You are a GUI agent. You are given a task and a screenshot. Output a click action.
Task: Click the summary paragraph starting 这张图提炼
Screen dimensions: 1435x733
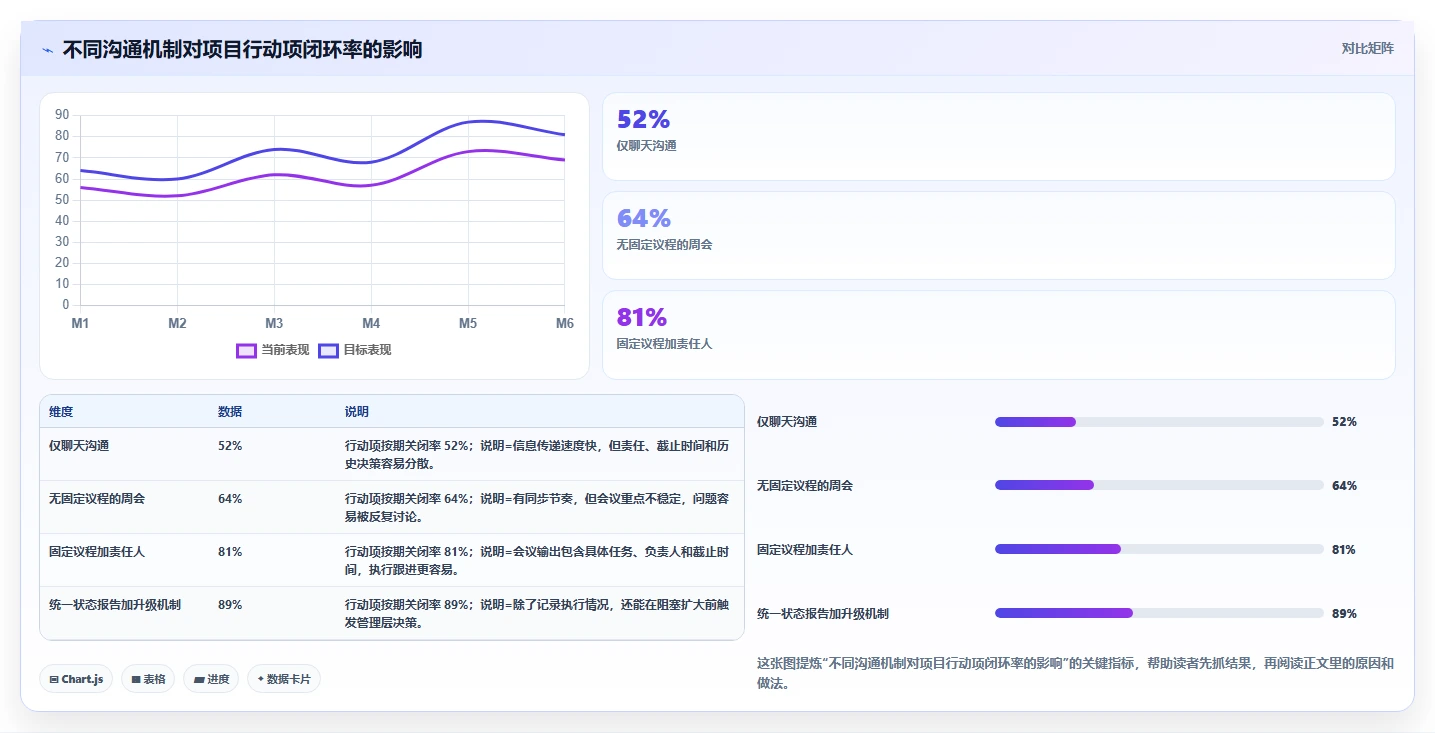click(x=1076, y=673)
